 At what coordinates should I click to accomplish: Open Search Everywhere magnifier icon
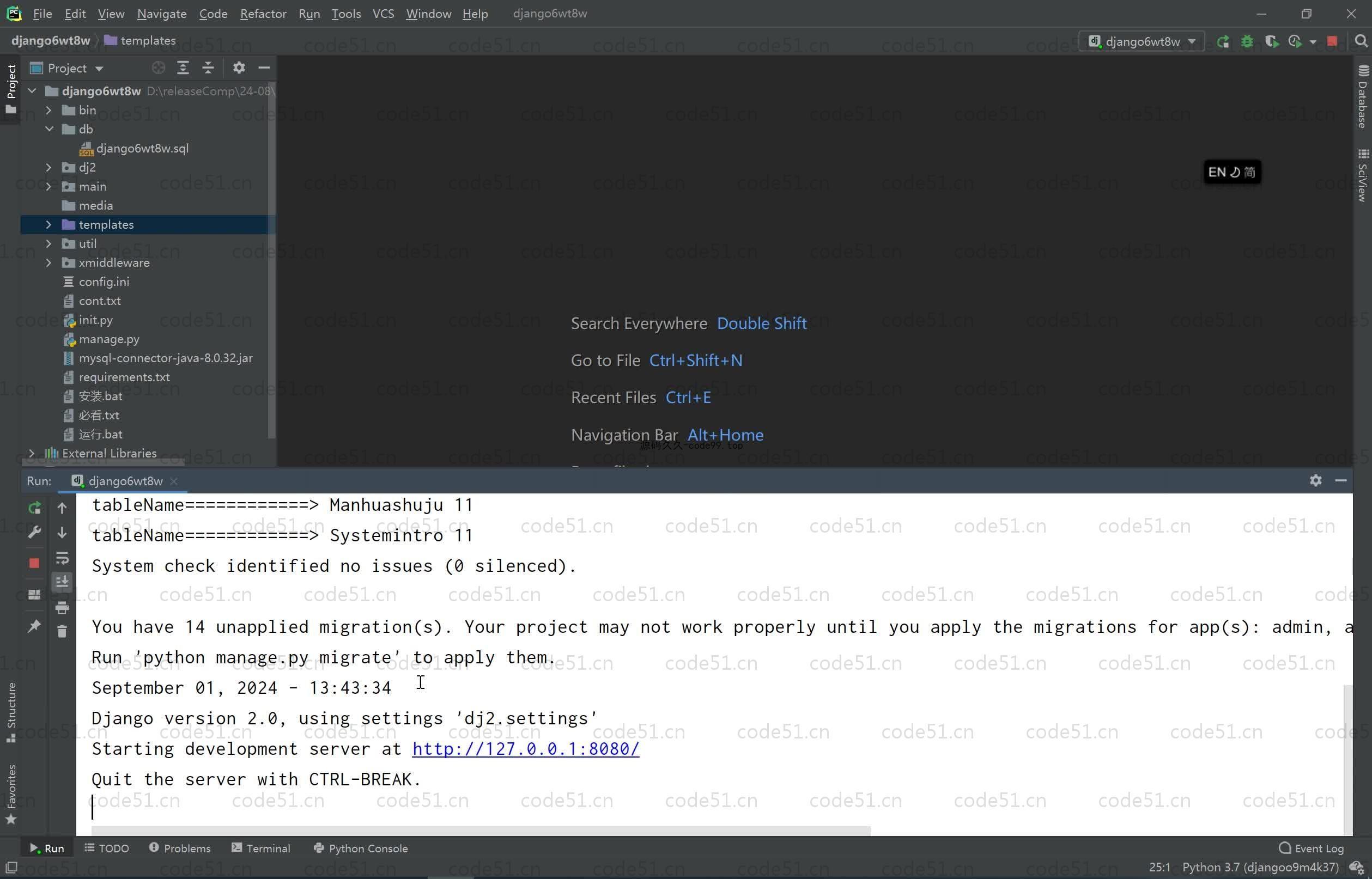(x=1361, y=41)
